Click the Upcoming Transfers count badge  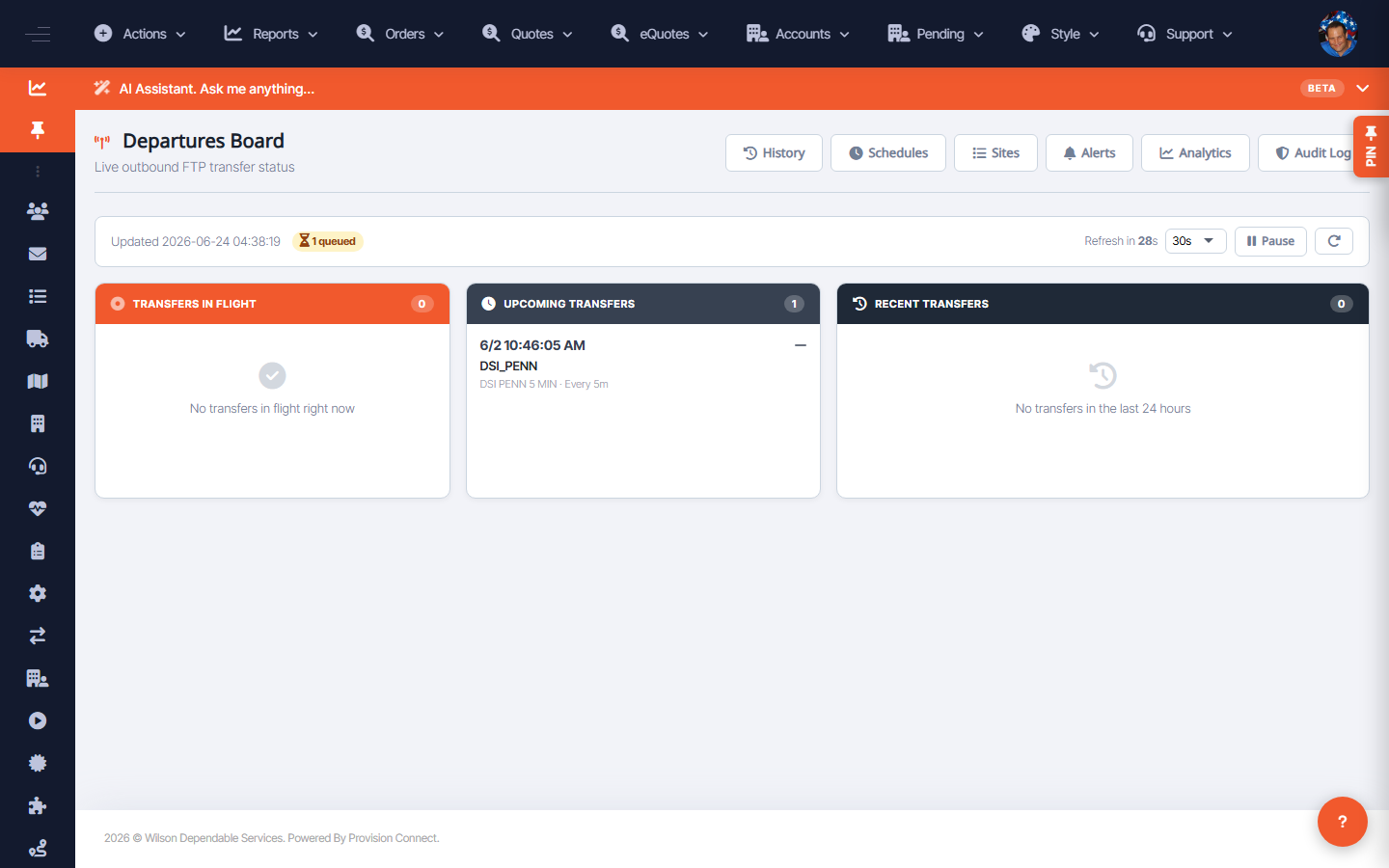point(794,304)
